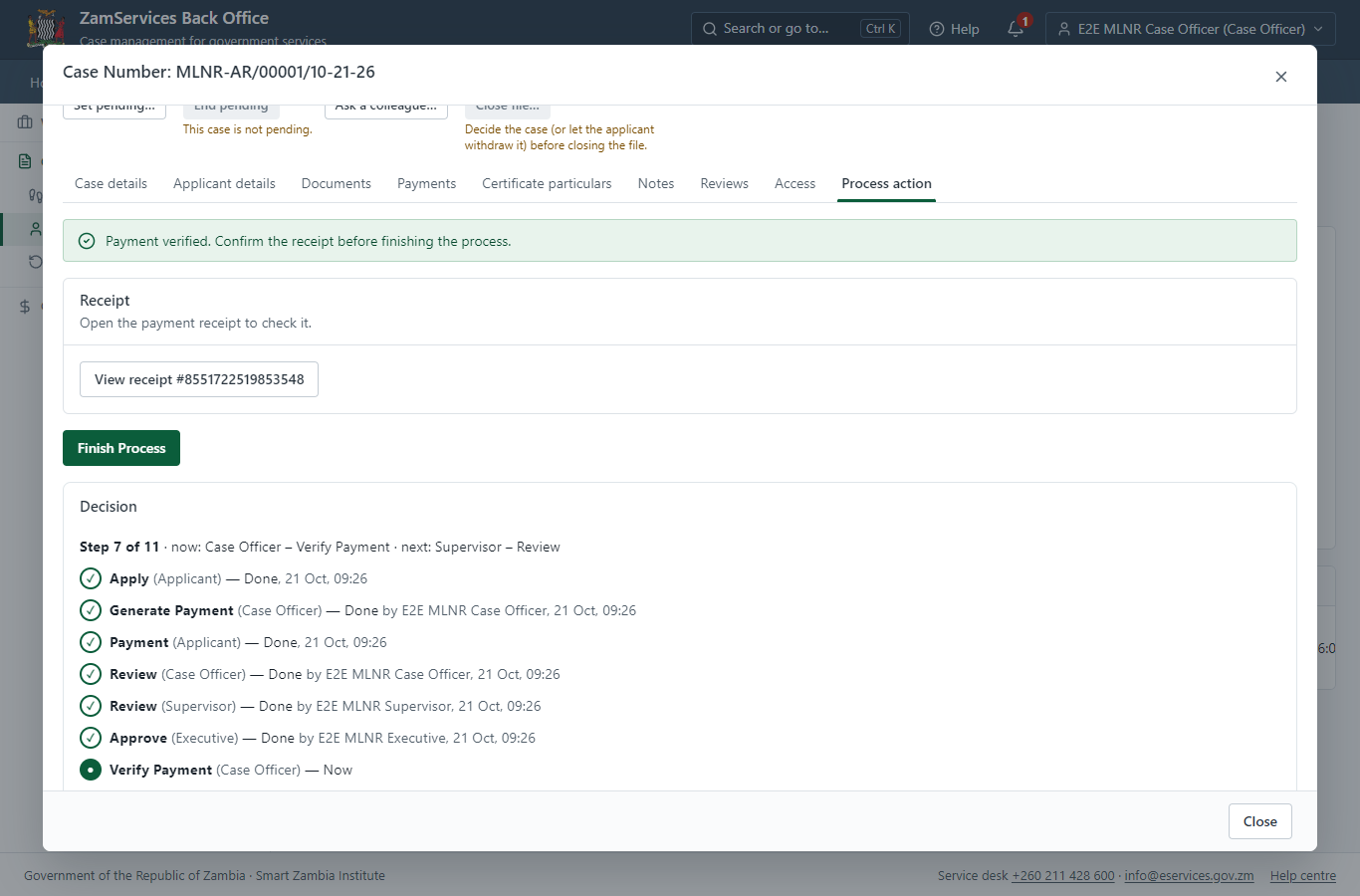Open the Search or go to field

800,29
